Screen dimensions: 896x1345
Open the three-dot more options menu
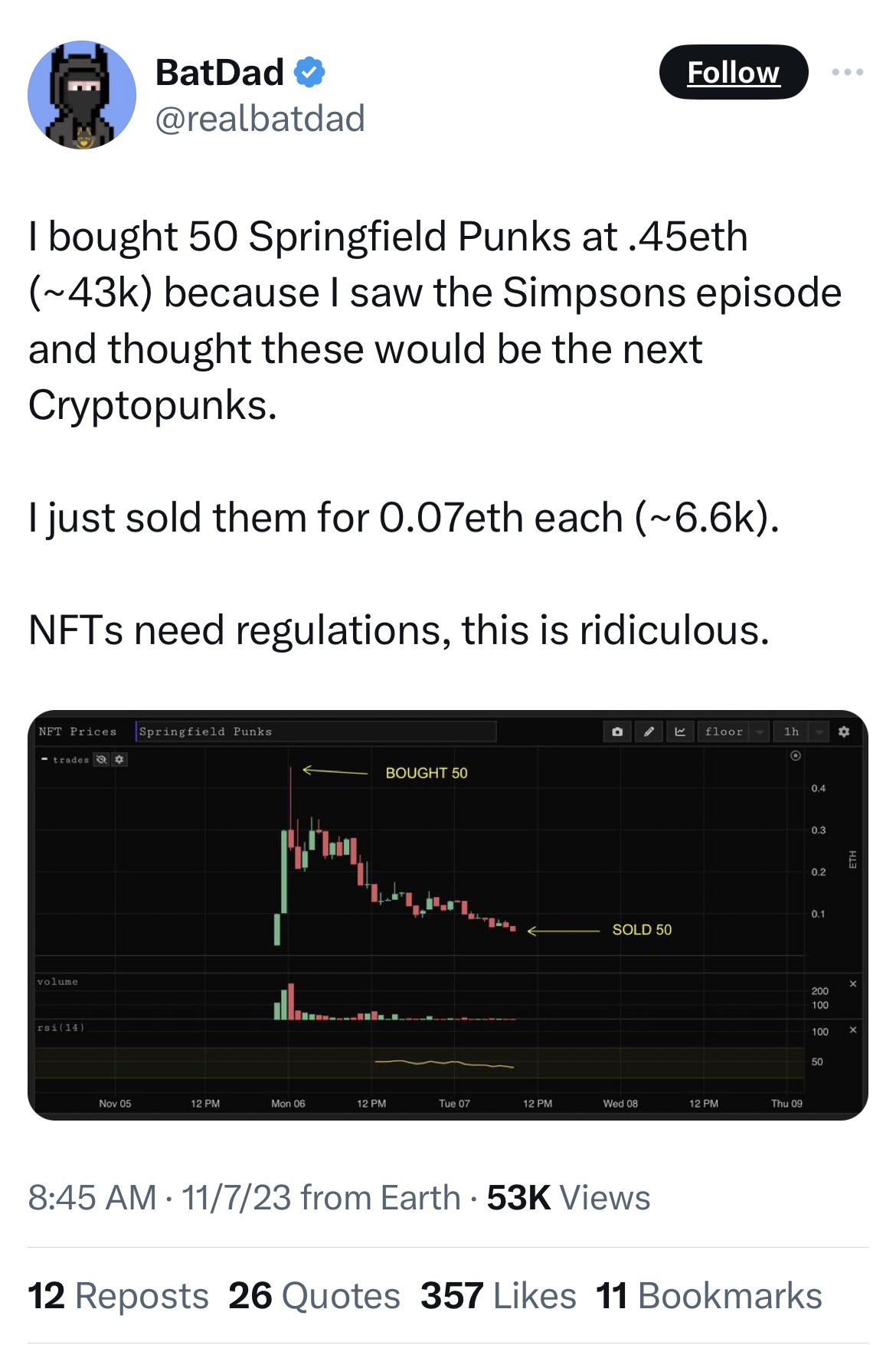click(x=848, y=72)
